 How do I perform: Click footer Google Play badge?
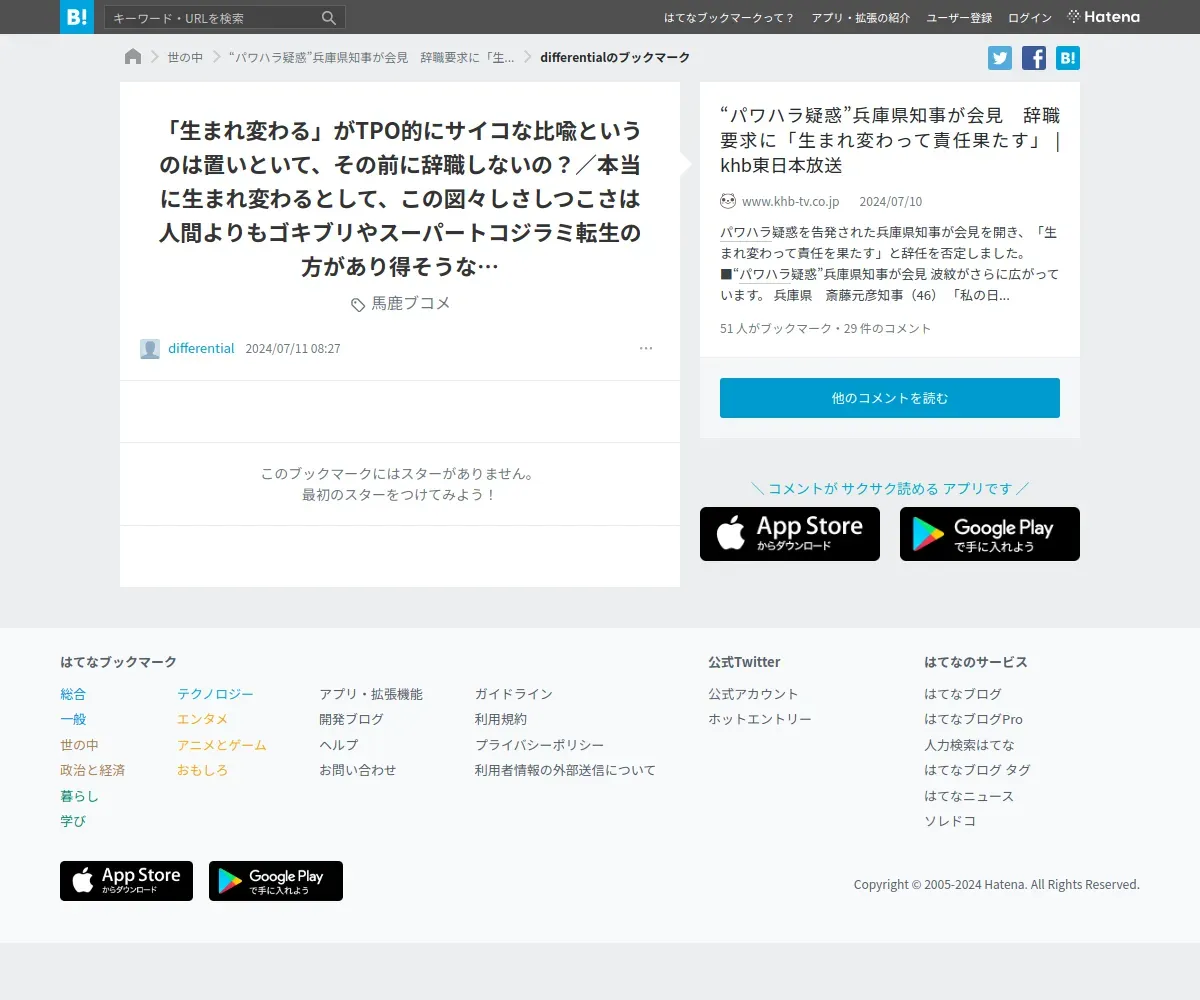276,881
